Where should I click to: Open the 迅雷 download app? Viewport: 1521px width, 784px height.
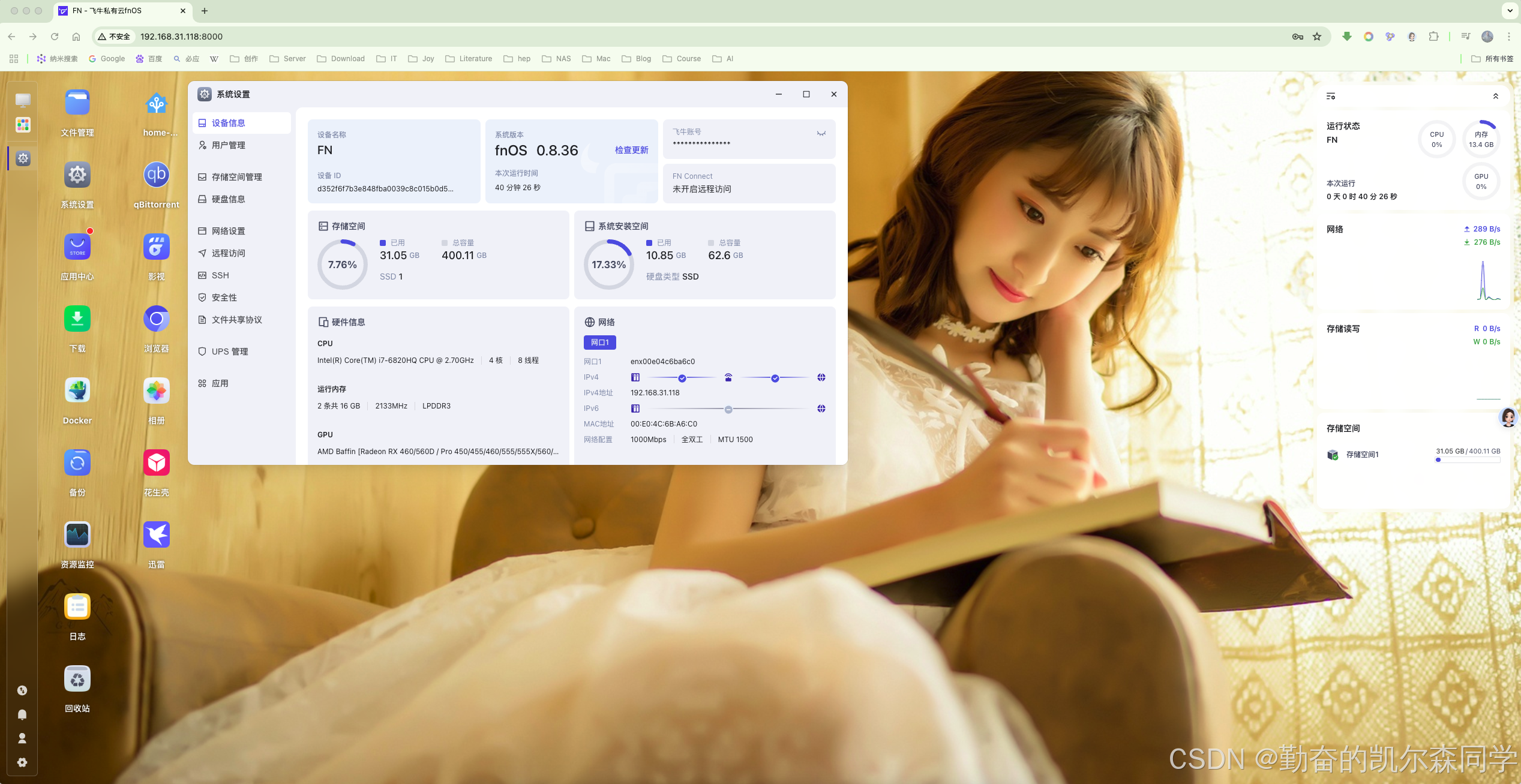pyautogui.click(x=156, y=535)
